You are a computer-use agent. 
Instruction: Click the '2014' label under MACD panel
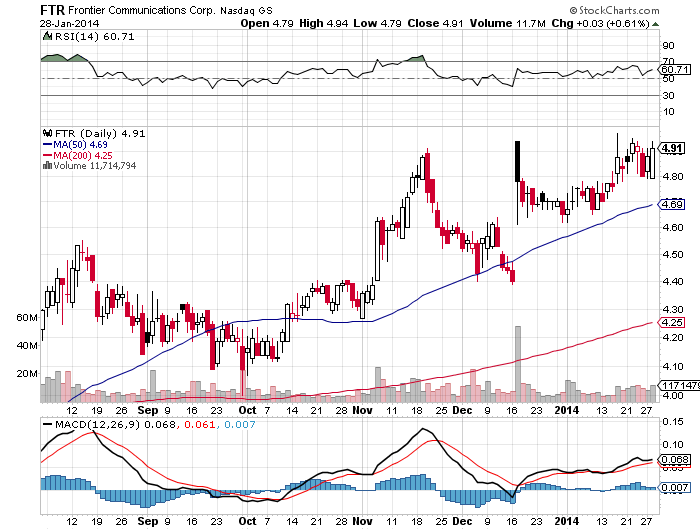(567, 521)
